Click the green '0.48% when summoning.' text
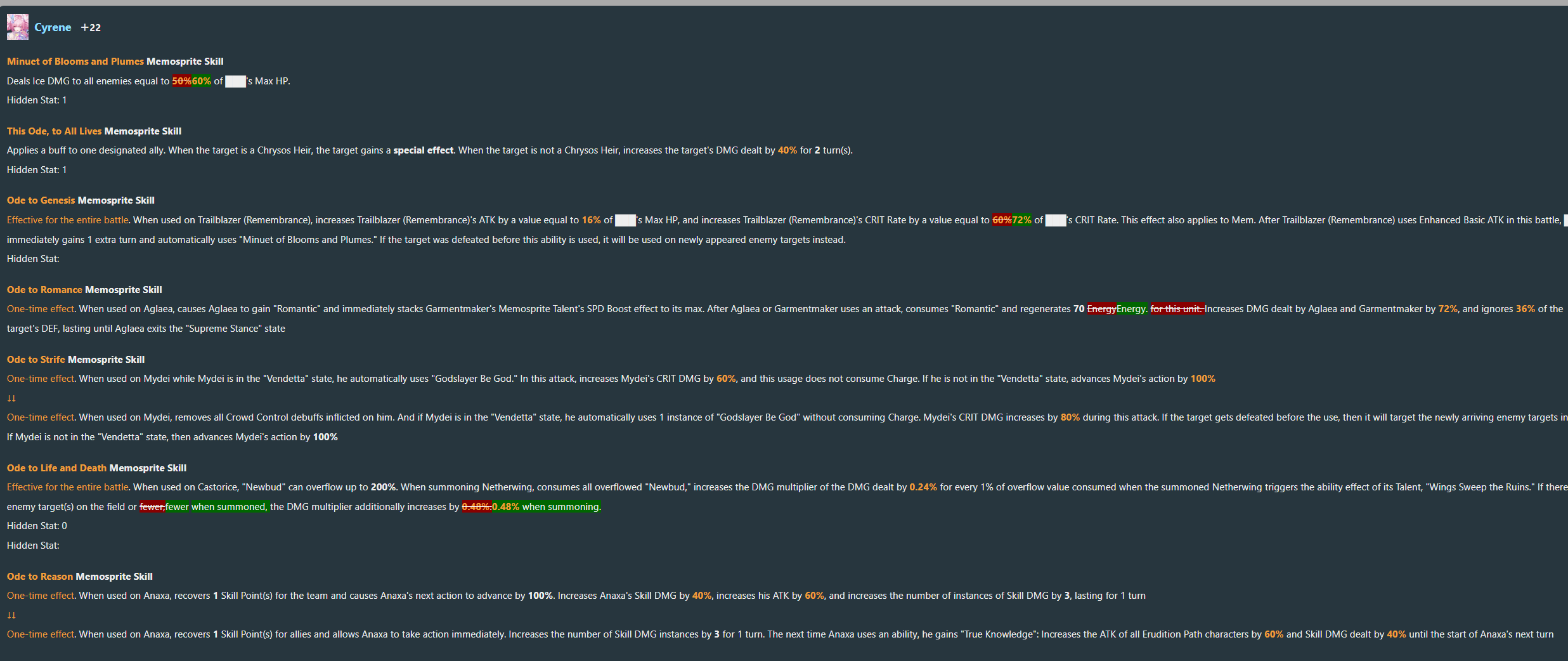1568x661 pixels. tap(546, 507)
